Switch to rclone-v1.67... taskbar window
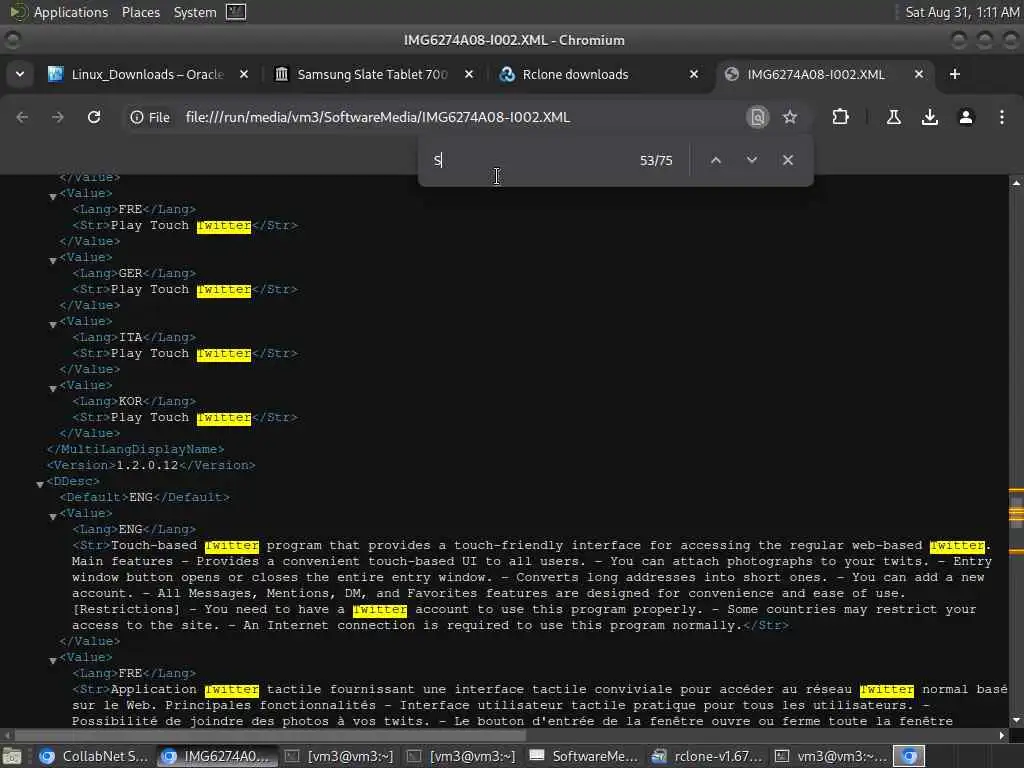1024x768 pixels. (707, 756)
